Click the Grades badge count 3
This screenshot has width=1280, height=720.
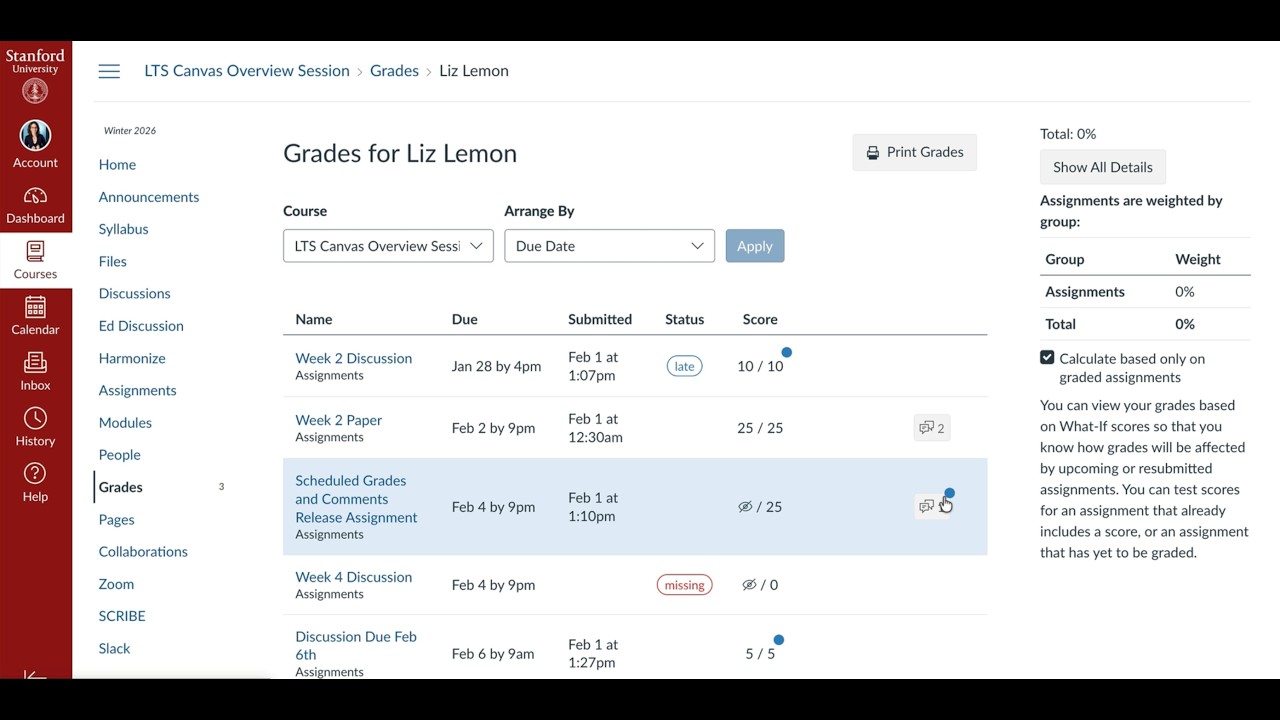coord(221,487)
